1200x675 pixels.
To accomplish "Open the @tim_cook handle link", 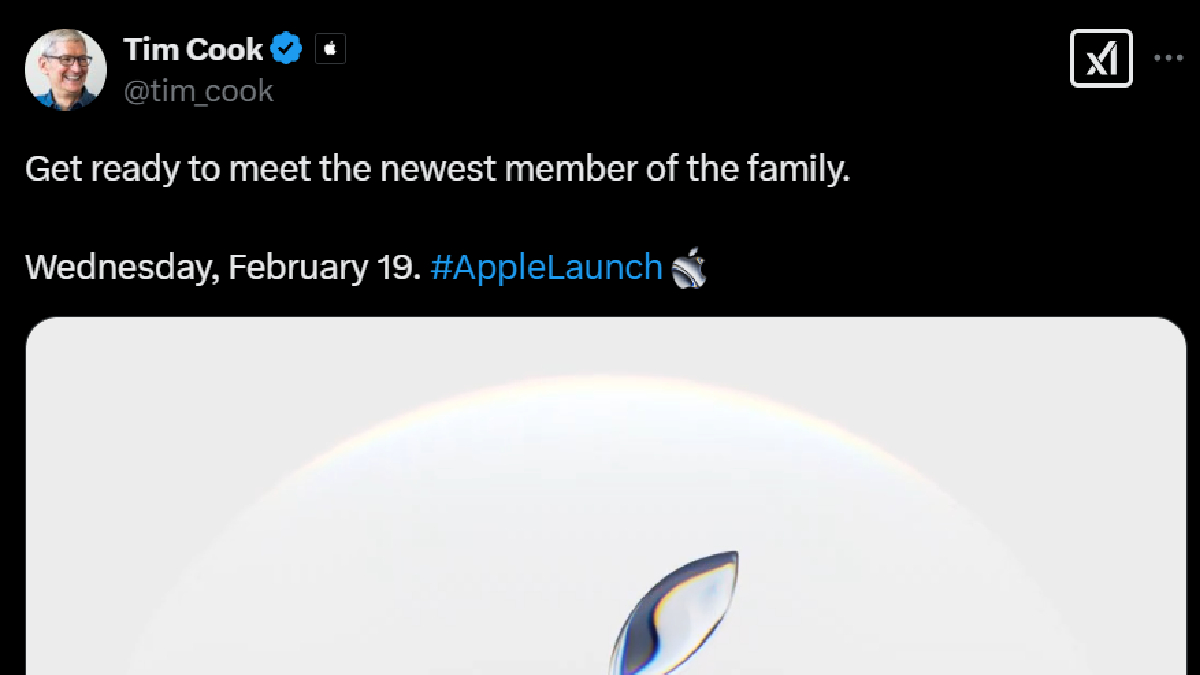I will coord(198,91).
